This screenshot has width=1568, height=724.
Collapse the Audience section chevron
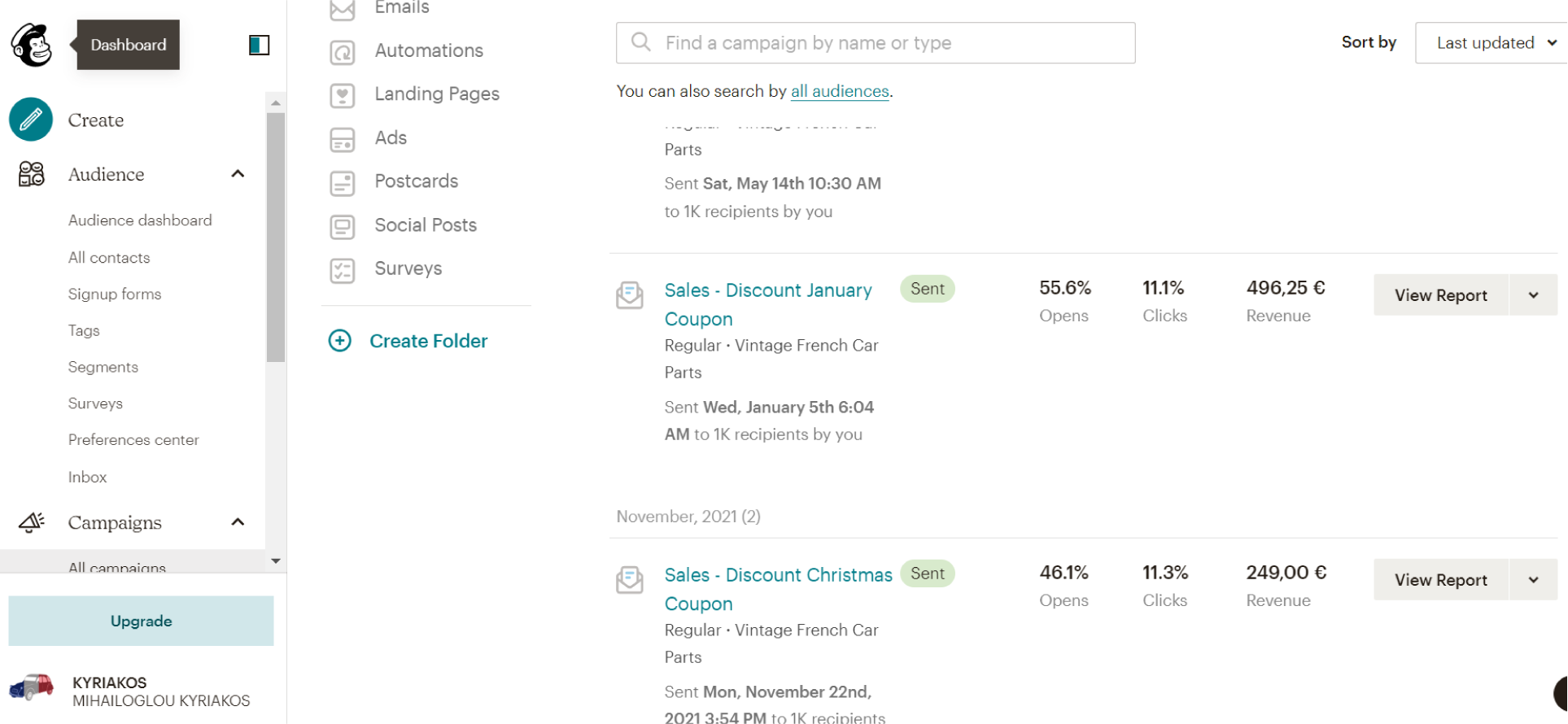coord(238,173)
